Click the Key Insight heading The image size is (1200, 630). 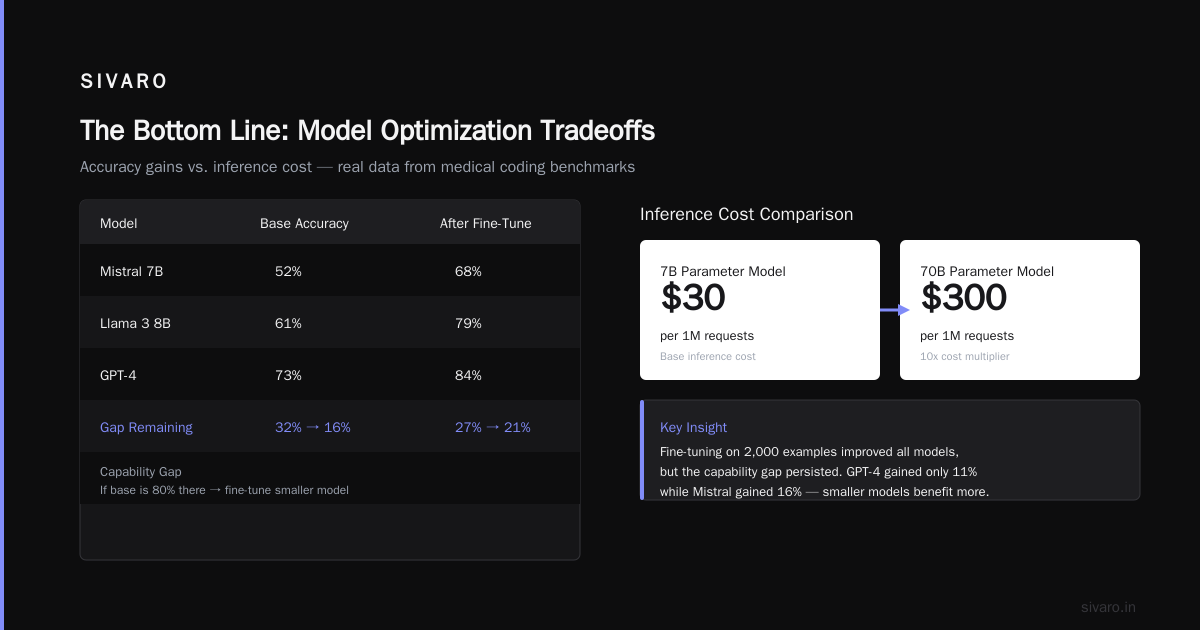coord(693,427)
